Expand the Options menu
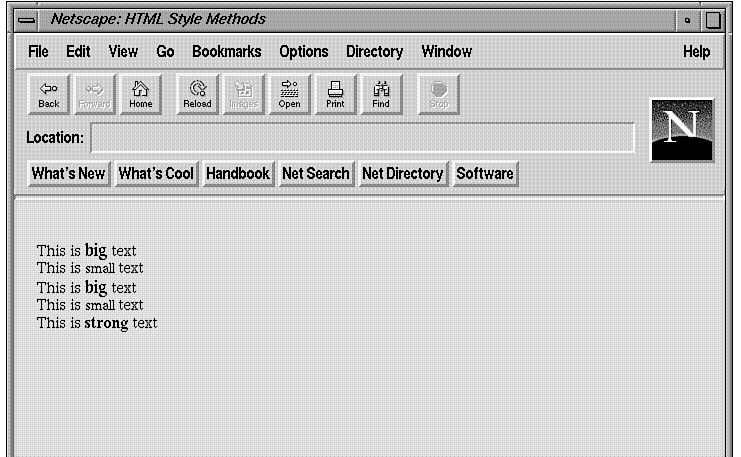This screenshot has width=741, height=457. [303, 52]
